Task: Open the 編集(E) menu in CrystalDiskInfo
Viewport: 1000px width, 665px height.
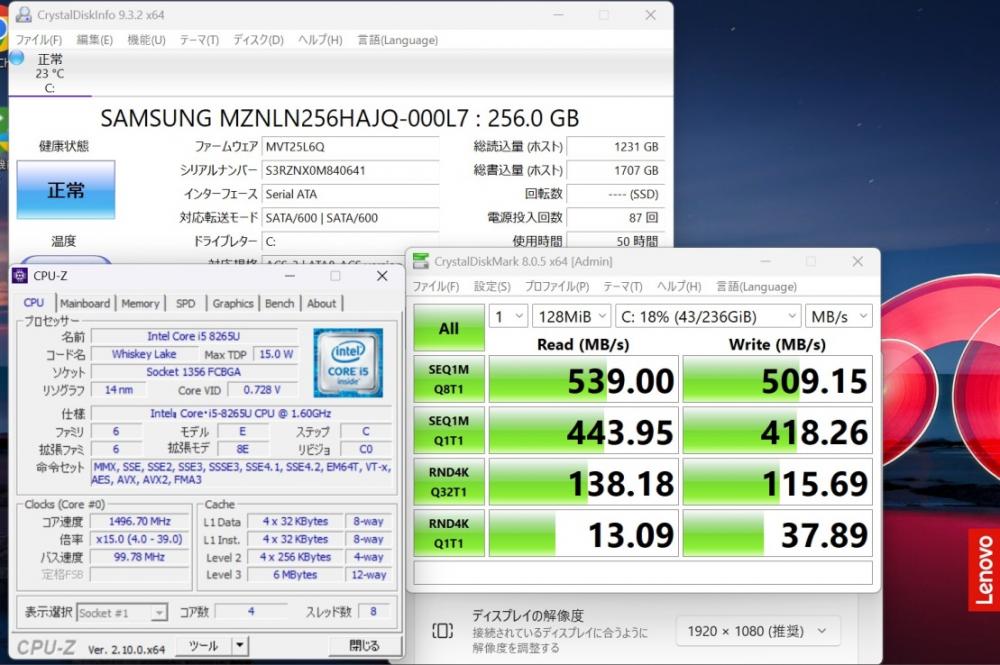Action: click(94, 40)
